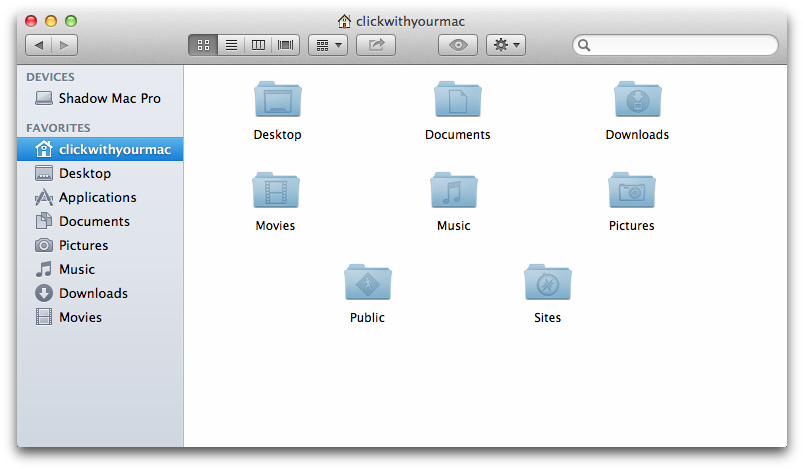Zoom the window with green button
Image resolution: width=803 pixels, height=469 pixels.
(x=71, y=21)
